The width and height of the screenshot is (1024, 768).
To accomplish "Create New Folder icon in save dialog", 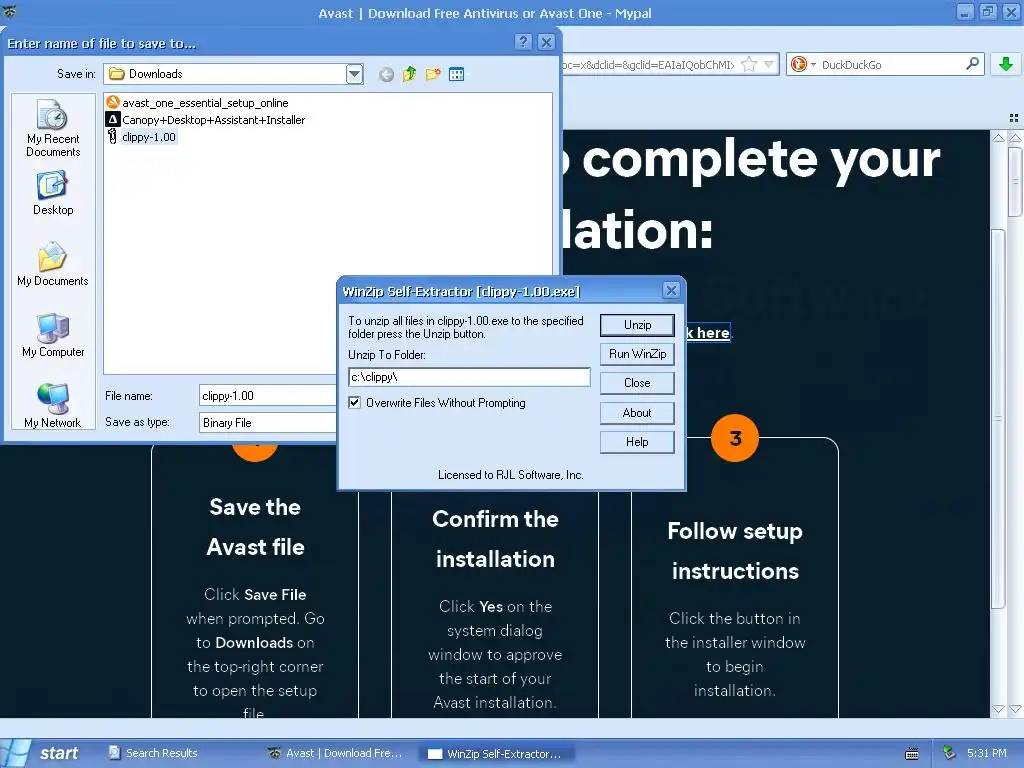I will [x=433, y=74].
